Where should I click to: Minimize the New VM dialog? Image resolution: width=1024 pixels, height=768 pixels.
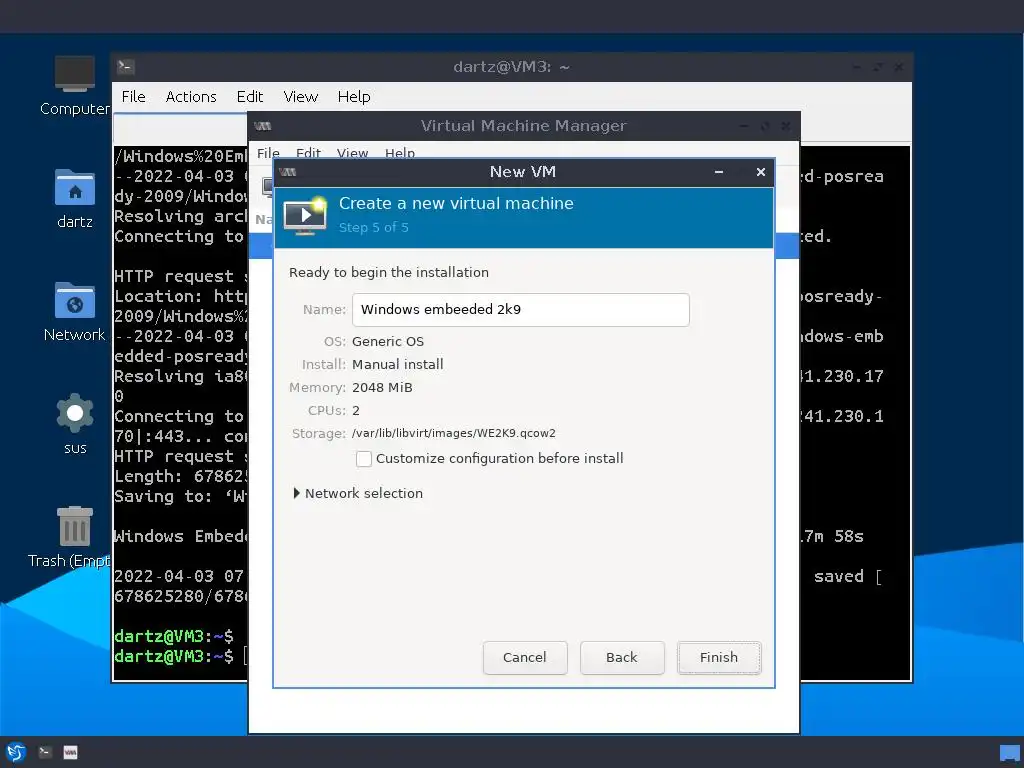tap(719, 172)
